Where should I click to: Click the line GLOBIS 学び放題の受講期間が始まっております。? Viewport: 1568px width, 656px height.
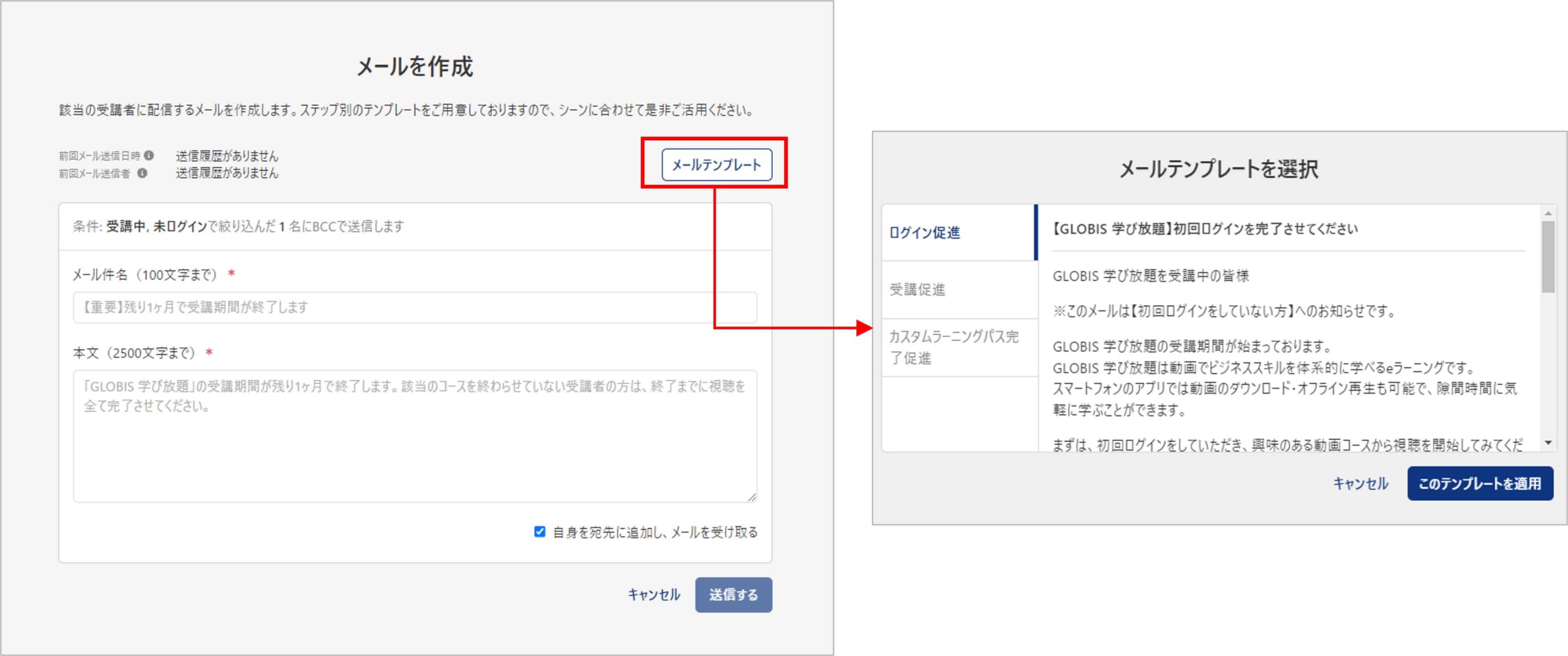[x=1193, y=347]
